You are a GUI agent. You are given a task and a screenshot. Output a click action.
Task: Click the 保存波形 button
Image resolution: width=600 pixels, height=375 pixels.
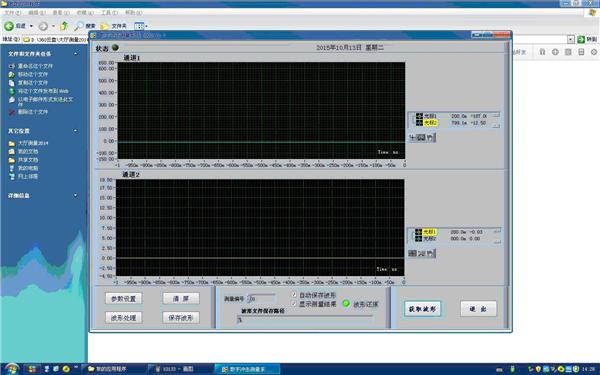tap(181, 318)
